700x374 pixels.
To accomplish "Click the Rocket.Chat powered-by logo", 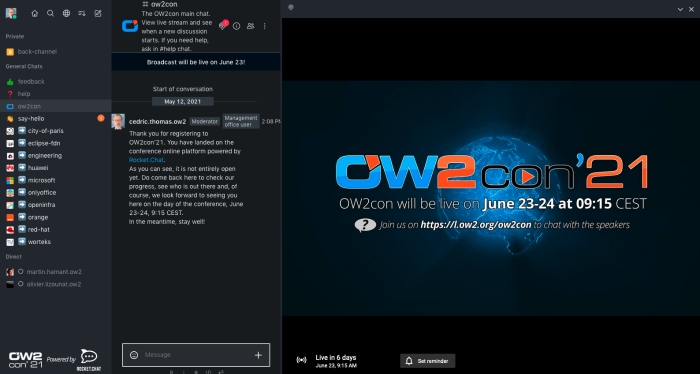I will (x=89, y=360).
